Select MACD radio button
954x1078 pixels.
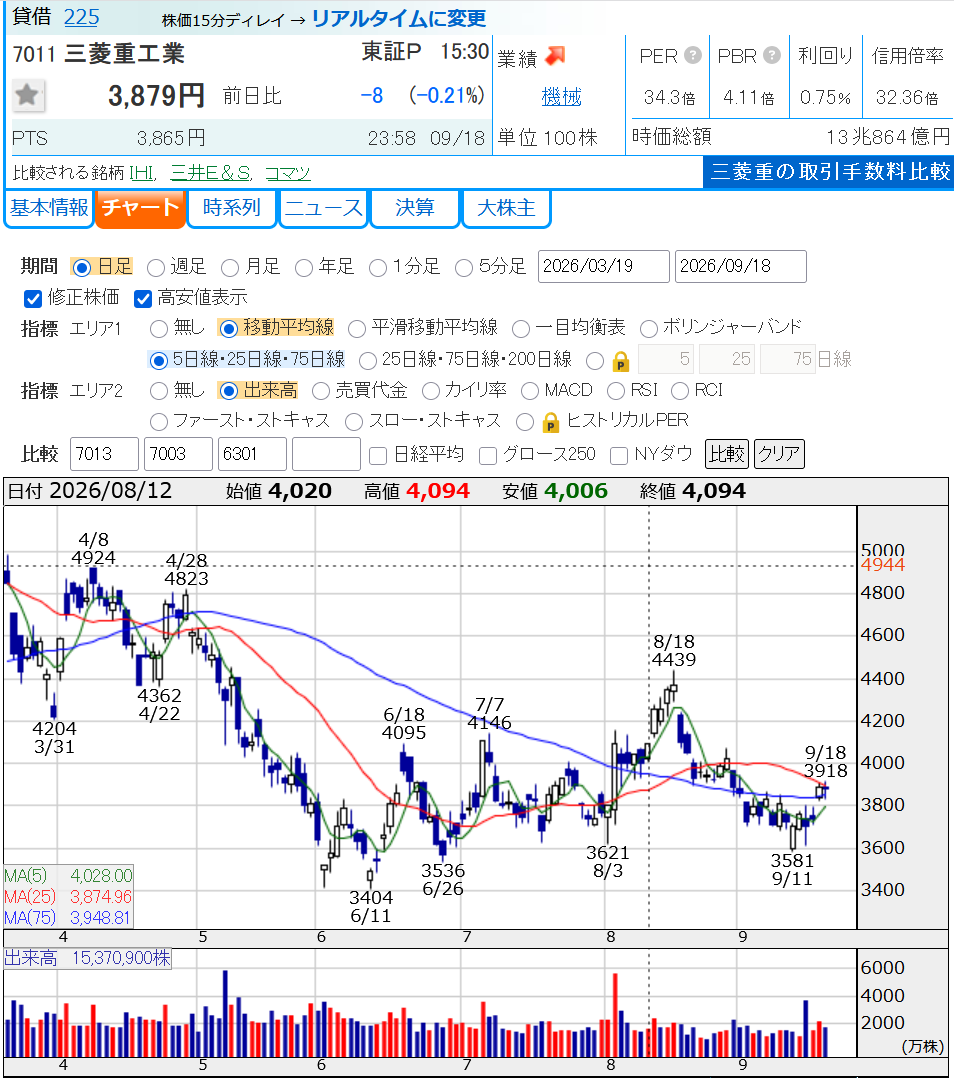coord(530,391)
